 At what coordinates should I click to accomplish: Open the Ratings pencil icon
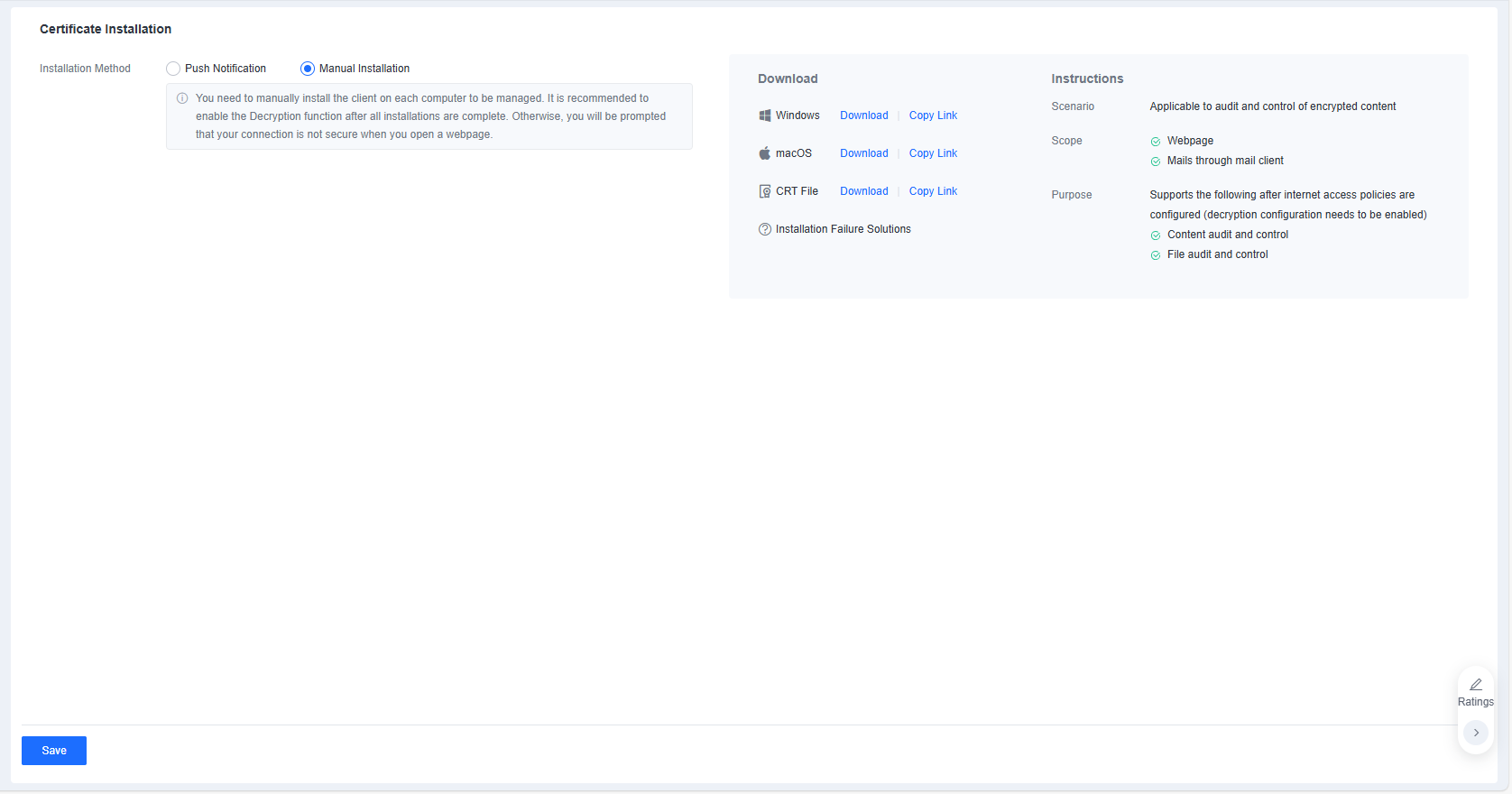[1476, 685]
